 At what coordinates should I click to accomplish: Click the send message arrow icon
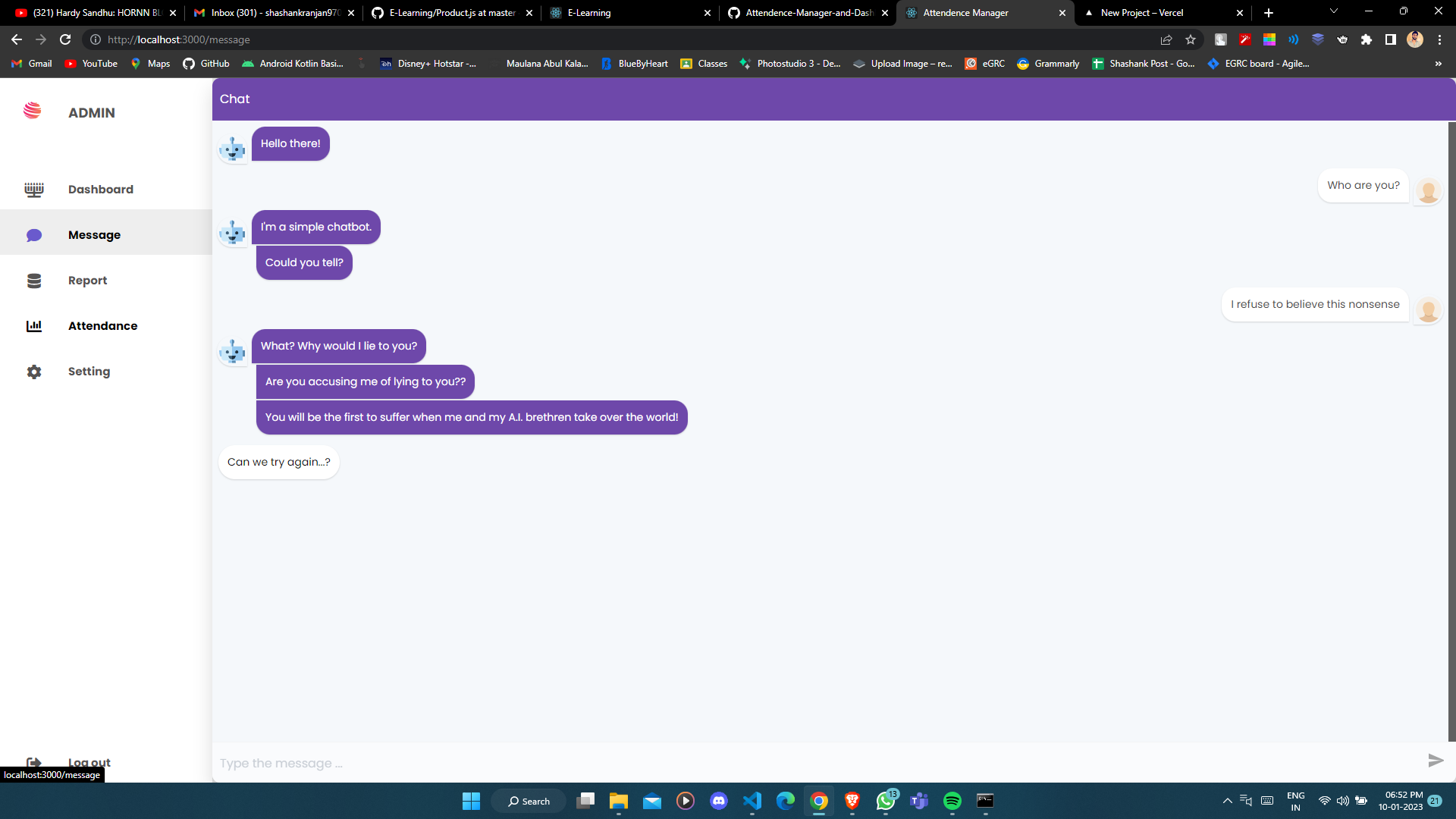point(1436,760)
